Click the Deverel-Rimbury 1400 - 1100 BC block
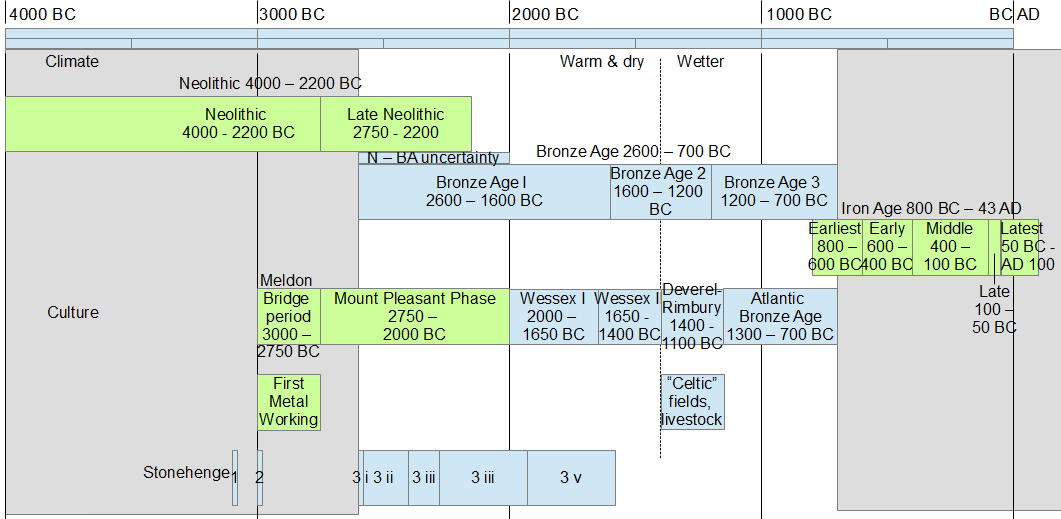The width and height of the screenshot is (1061, 519). click(692, 317)
